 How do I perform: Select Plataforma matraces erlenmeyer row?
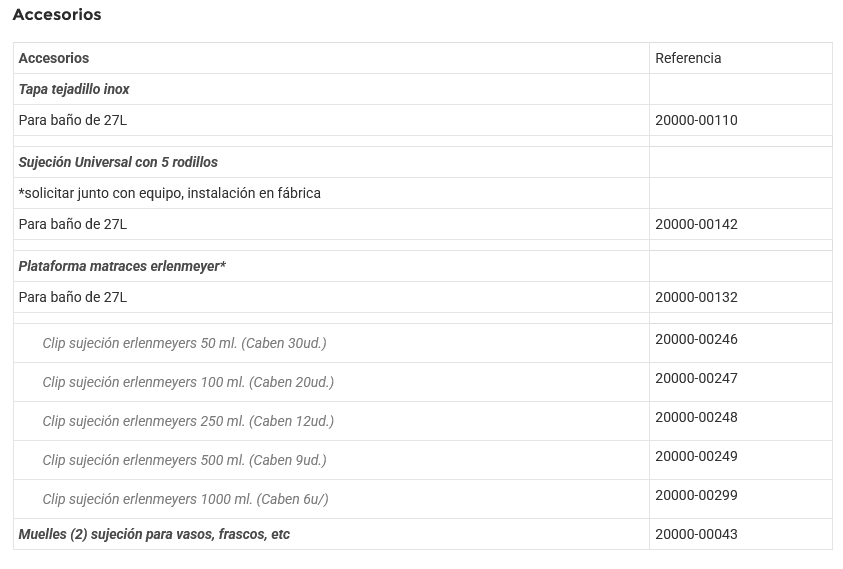pos(122,266)
